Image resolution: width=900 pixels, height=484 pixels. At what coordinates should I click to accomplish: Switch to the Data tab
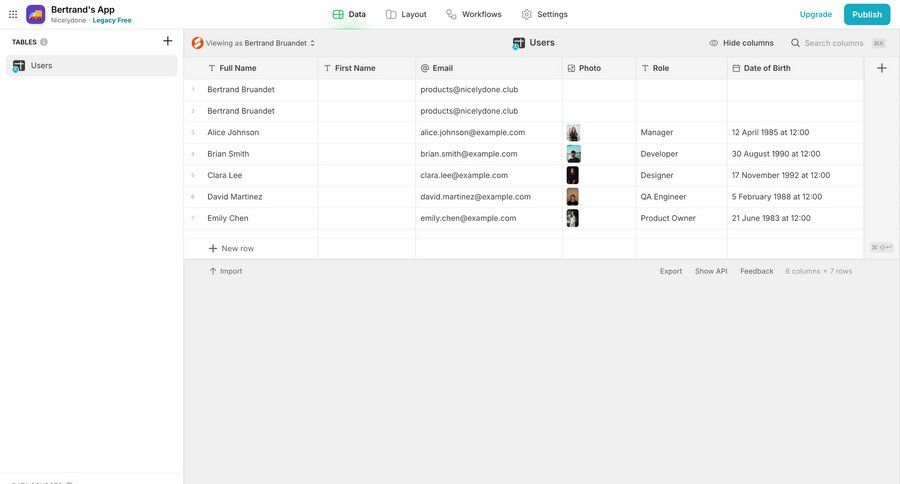[349, 14]
